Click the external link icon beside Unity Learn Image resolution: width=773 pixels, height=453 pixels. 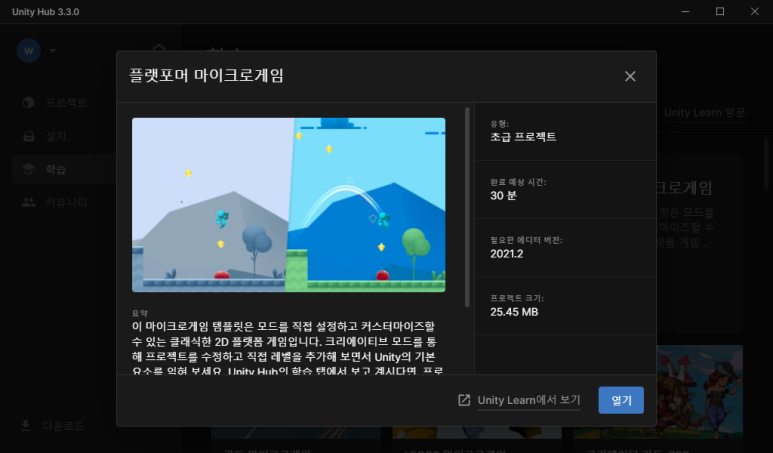[464, 400]
